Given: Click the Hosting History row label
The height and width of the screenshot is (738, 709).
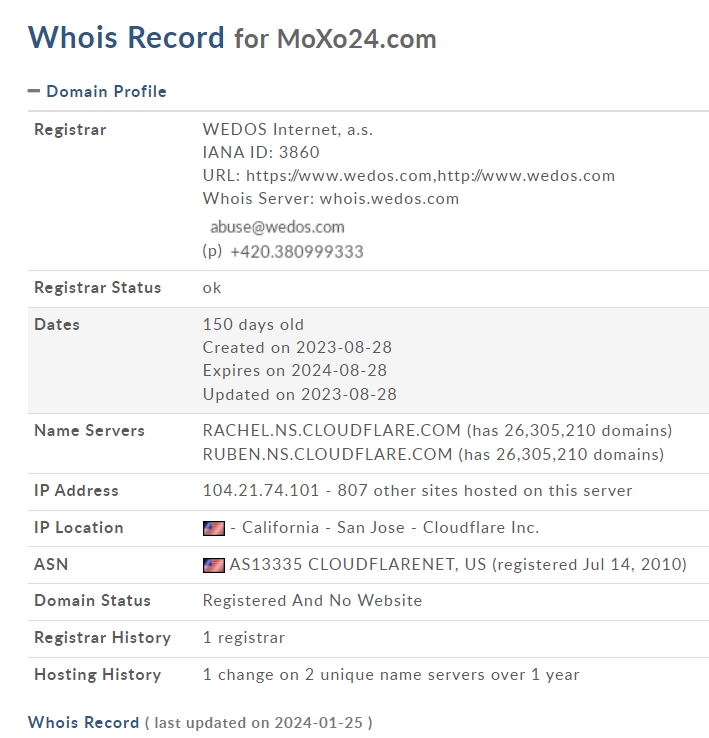Looking at the screenshot, I should [97, 674].
